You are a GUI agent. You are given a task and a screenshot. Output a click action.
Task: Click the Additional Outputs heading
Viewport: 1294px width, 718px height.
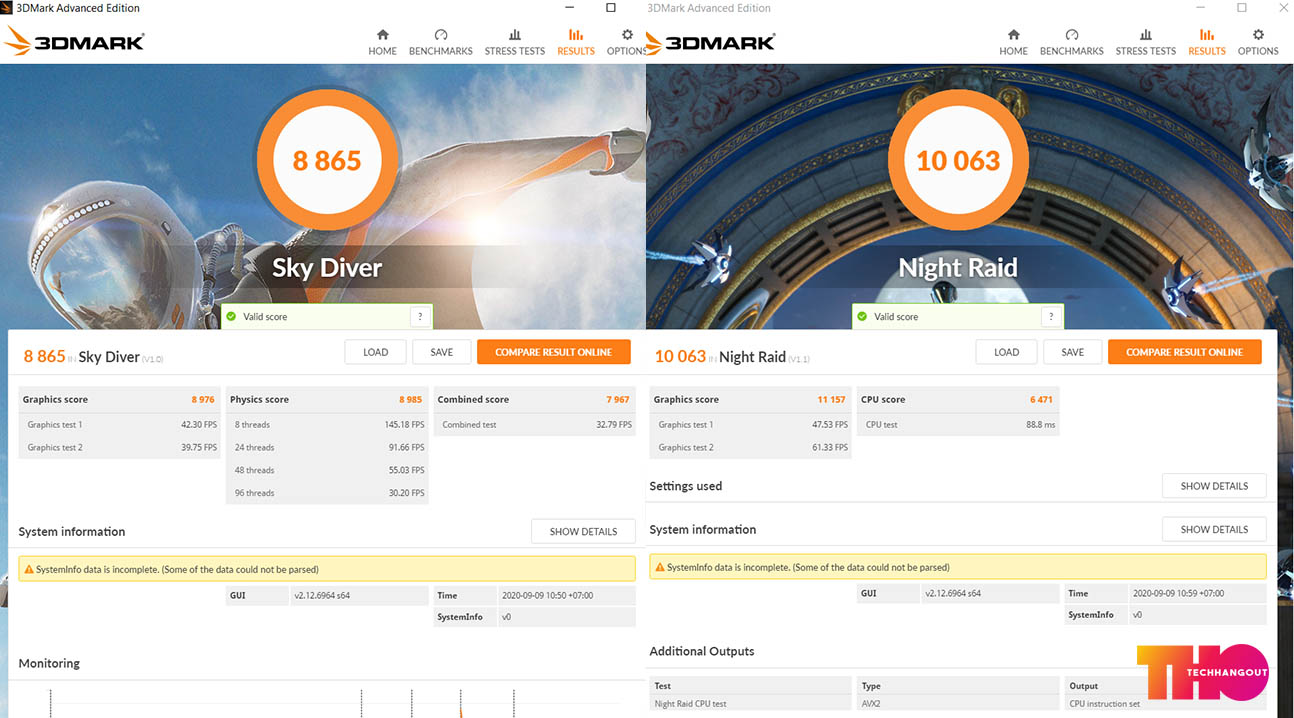(x=702, y=651)
